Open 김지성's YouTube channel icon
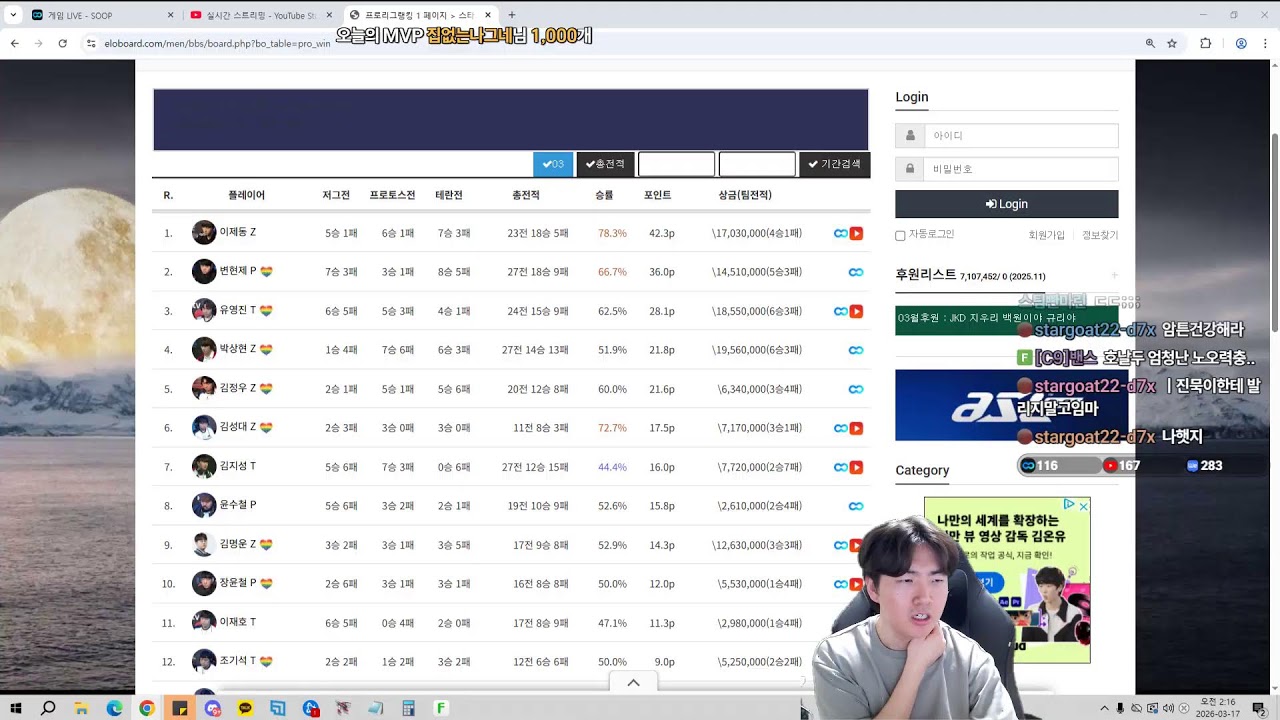Image resolution: width=1280 pixels, height=720 pixels. (x=857, y=467)
